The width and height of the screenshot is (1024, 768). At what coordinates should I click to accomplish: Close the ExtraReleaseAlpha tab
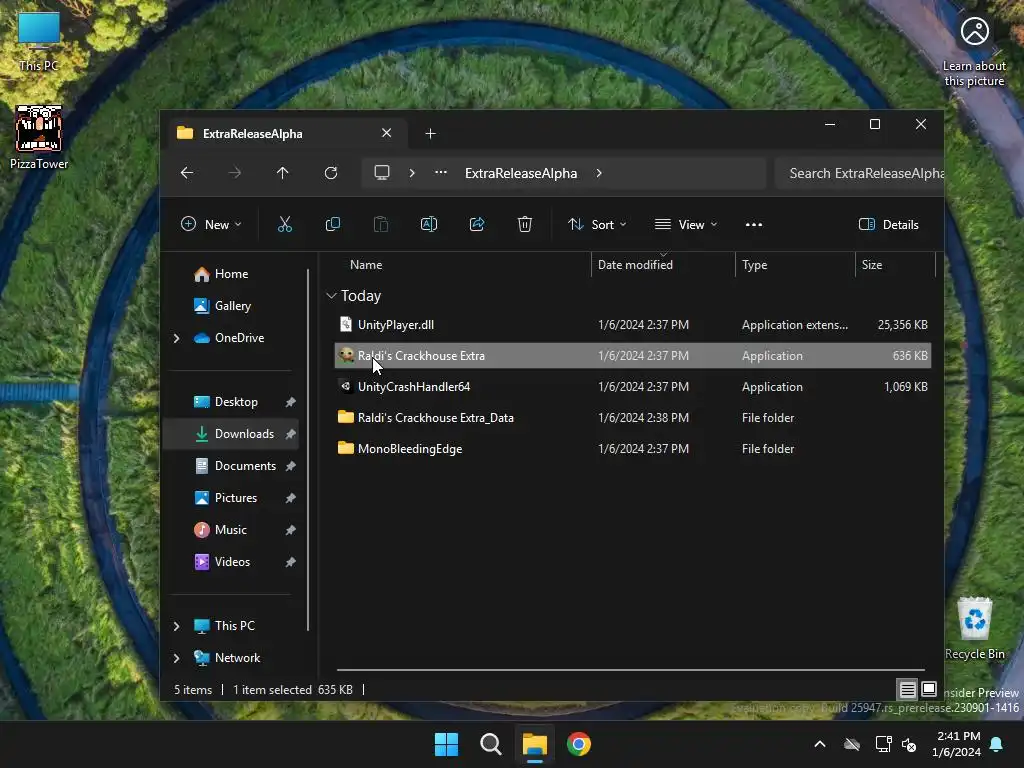pyautogui.click(x=387, y=133)
